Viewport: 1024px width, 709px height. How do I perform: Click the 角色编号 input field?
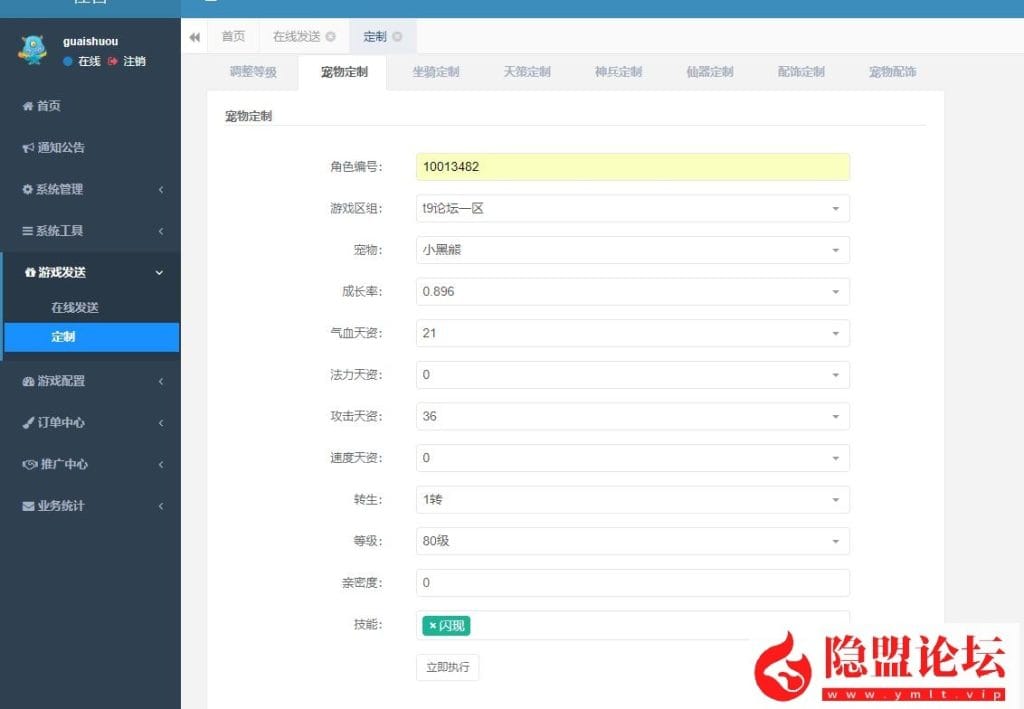[x=632, y=167]
